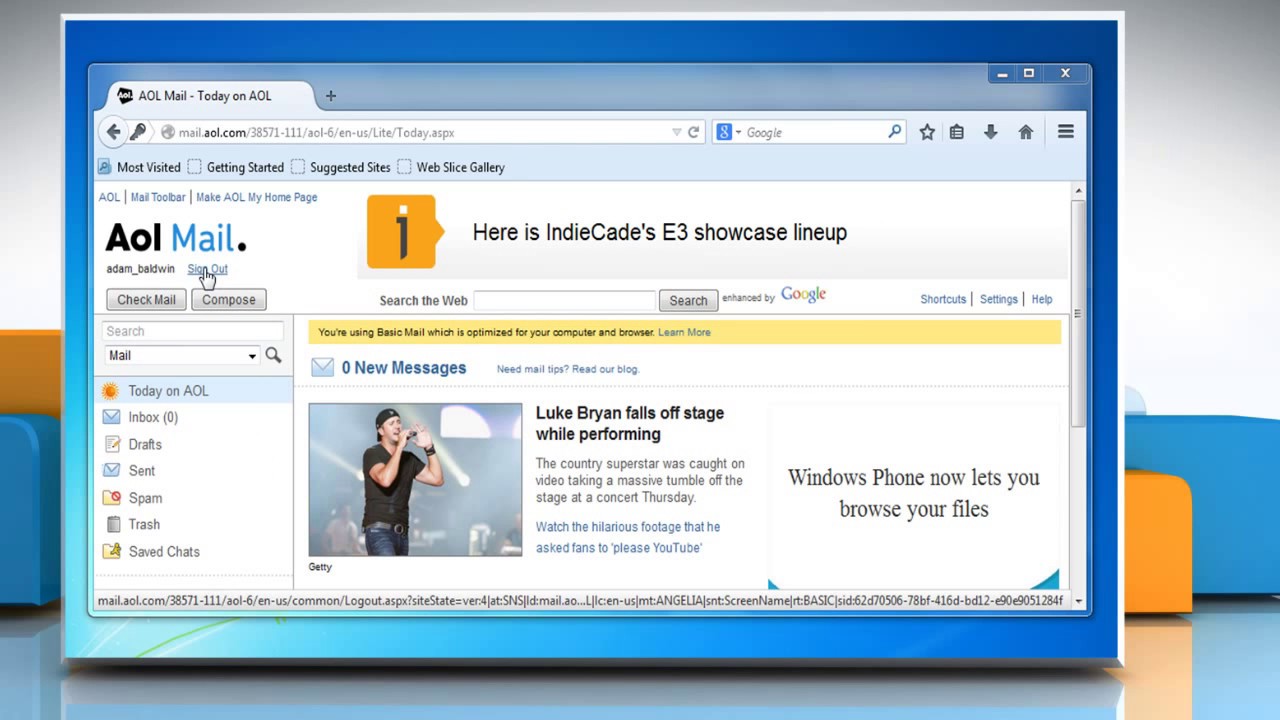The image size is (1280, 720).
Task: Open the address bar history dropdown arrow
Action: click(677, 132)
